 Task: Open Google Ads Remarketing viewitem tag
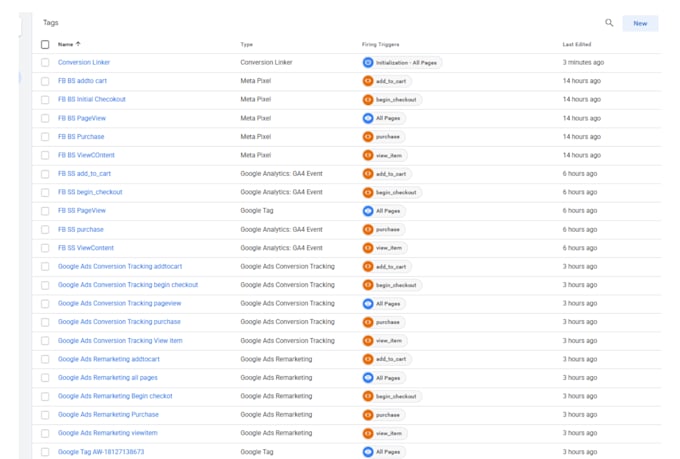coord(108,433)
